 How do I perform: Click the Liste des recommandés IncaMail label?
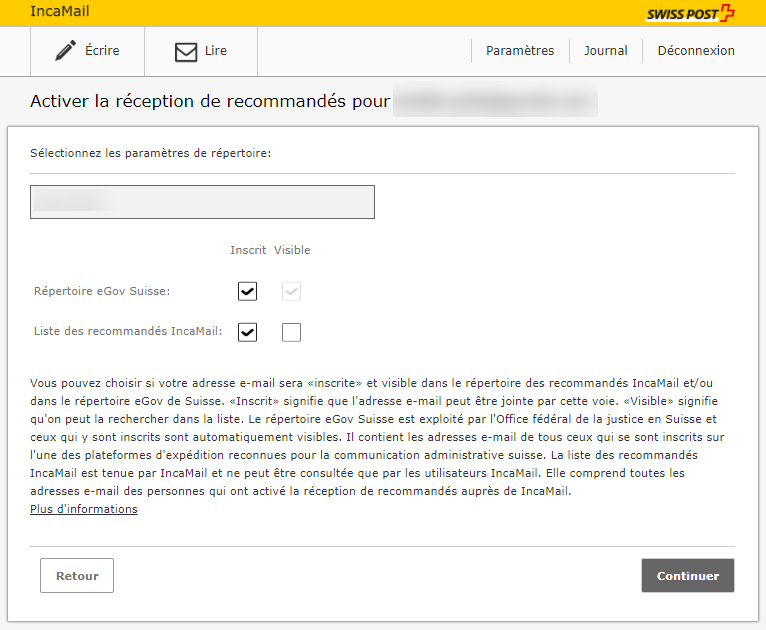point(127,331)
